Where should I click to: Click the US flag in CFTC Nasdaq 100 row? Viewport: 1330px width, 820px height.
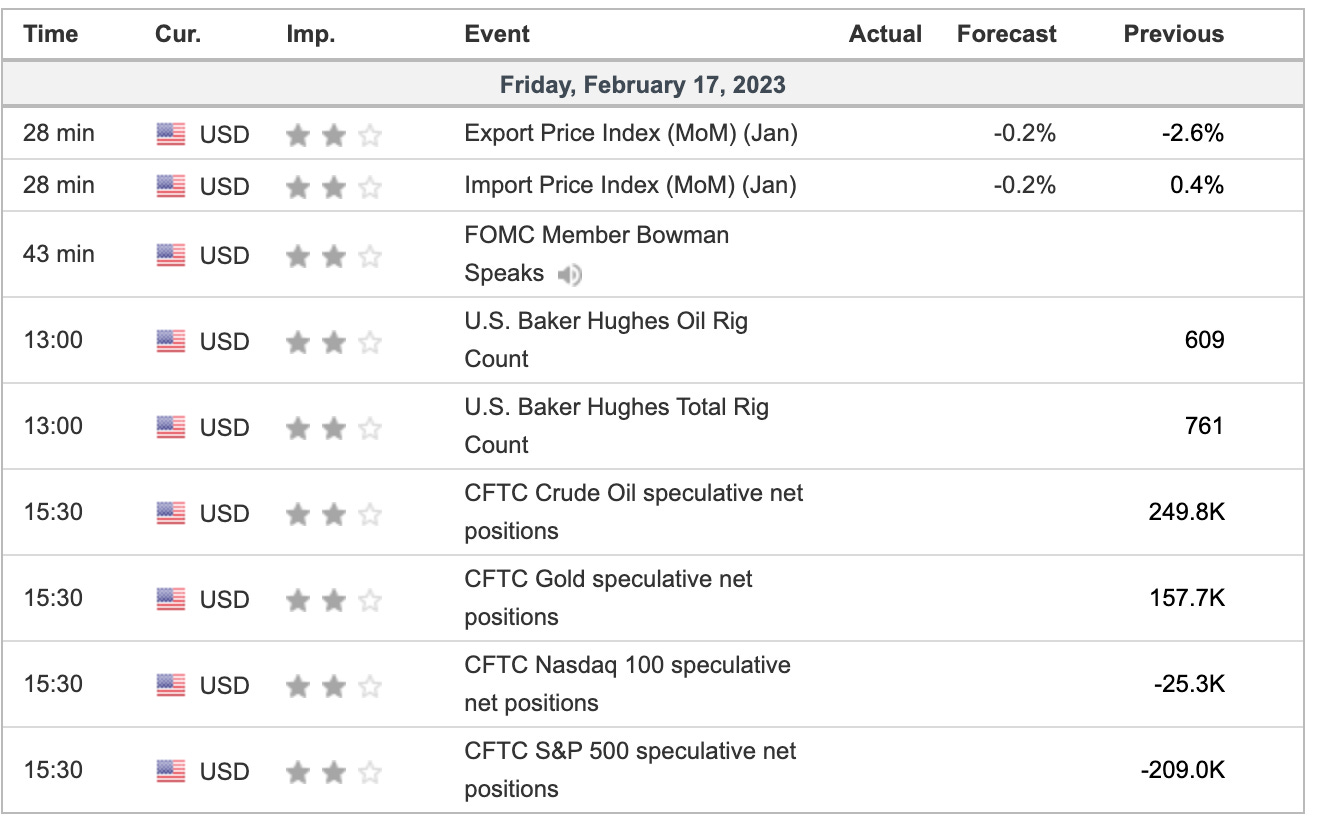point(171,686)
